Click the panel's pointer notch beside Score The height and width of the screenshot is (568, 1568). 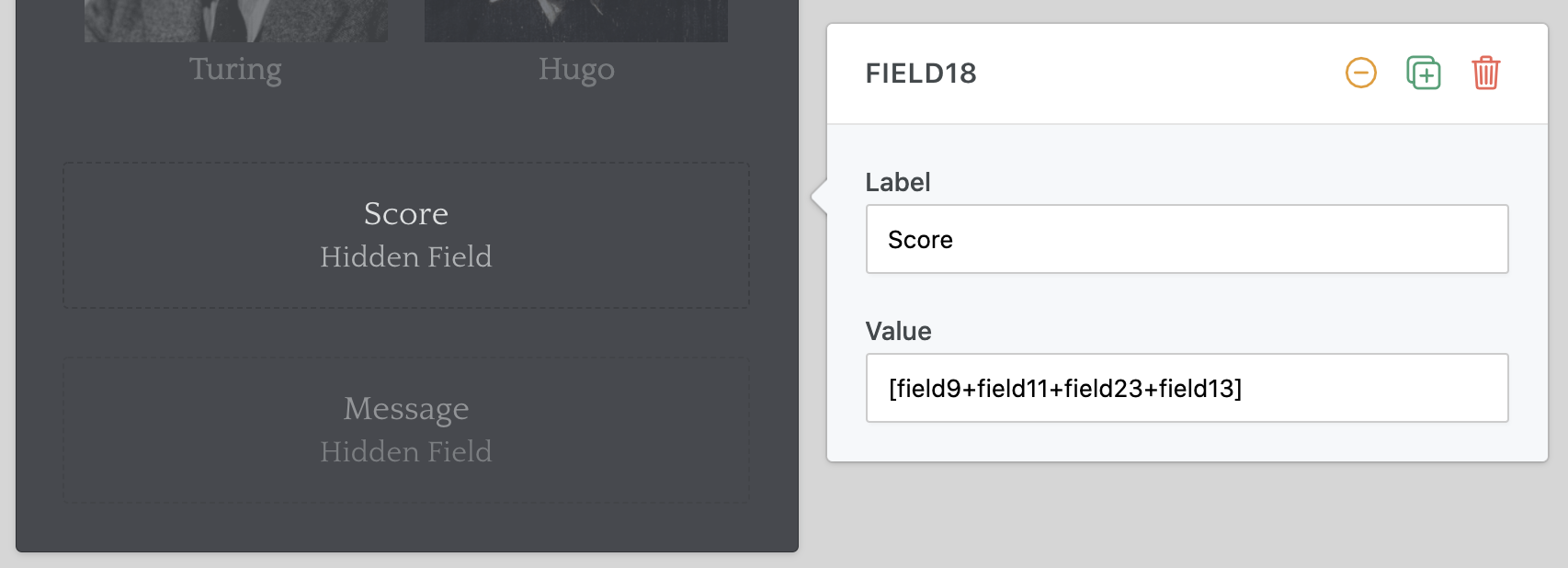pos(819,196)
